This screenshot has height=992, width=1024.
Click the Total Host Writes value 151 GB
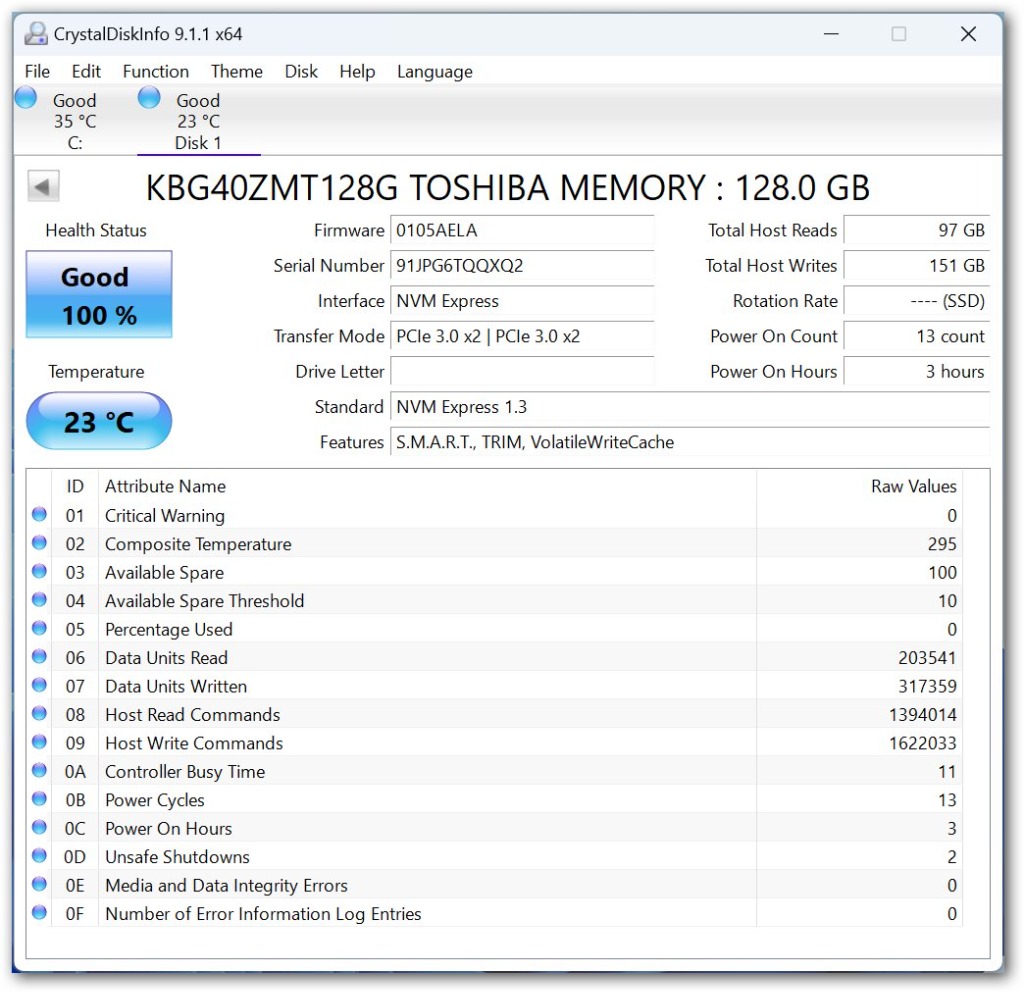[917, 266]
